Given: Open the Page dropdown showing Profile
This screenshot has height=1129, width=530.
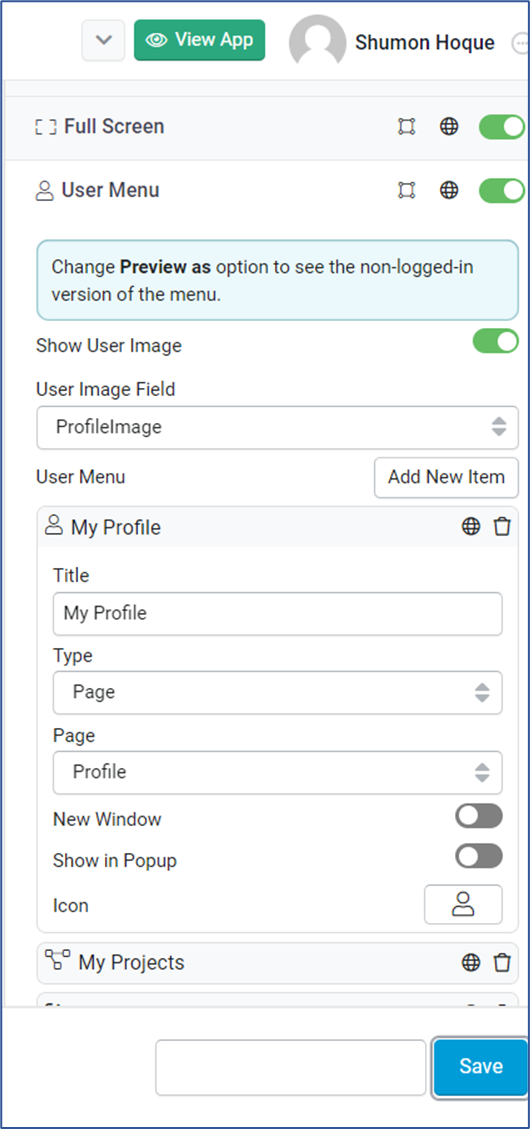Looking at the screenshot, I should coord(277,773).
